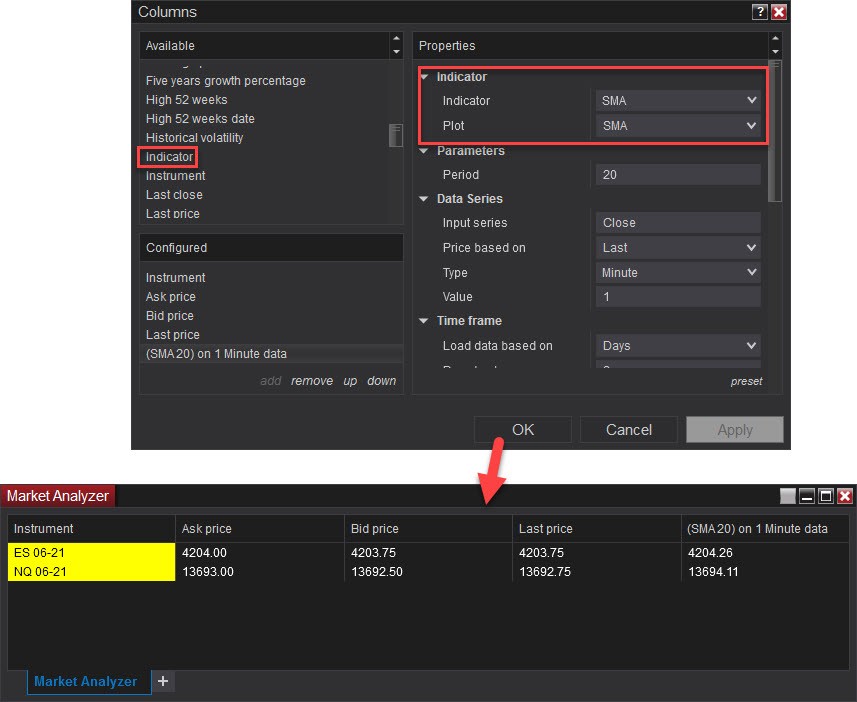Collapse the Data Series section

[424, 199]
